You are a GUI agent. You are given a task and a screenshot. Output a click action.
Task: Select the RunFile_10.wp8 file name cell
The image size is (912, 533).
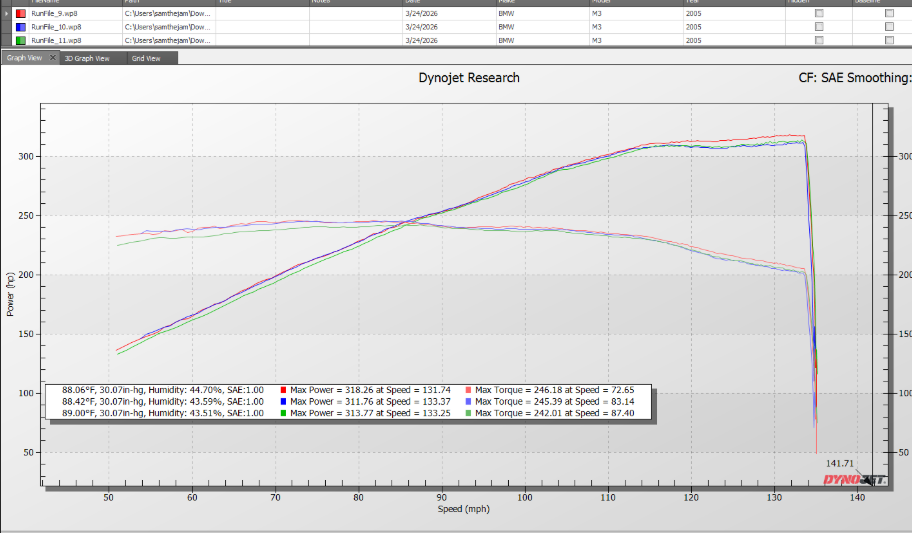(x=55, y=27)
